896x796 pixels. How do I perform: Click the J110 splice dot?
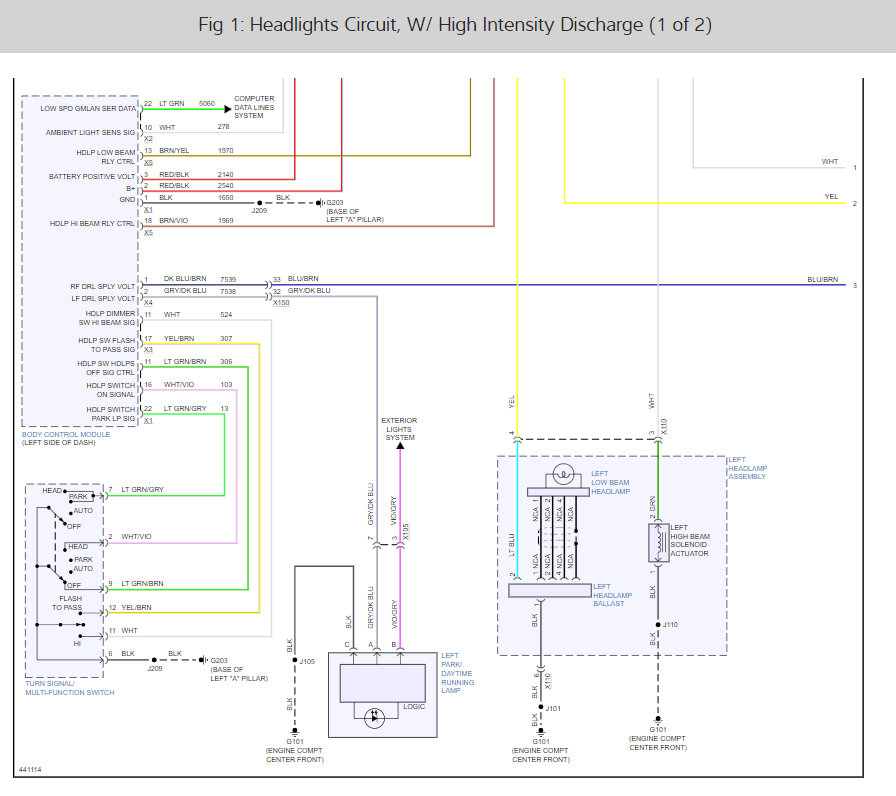coord(658,625)
